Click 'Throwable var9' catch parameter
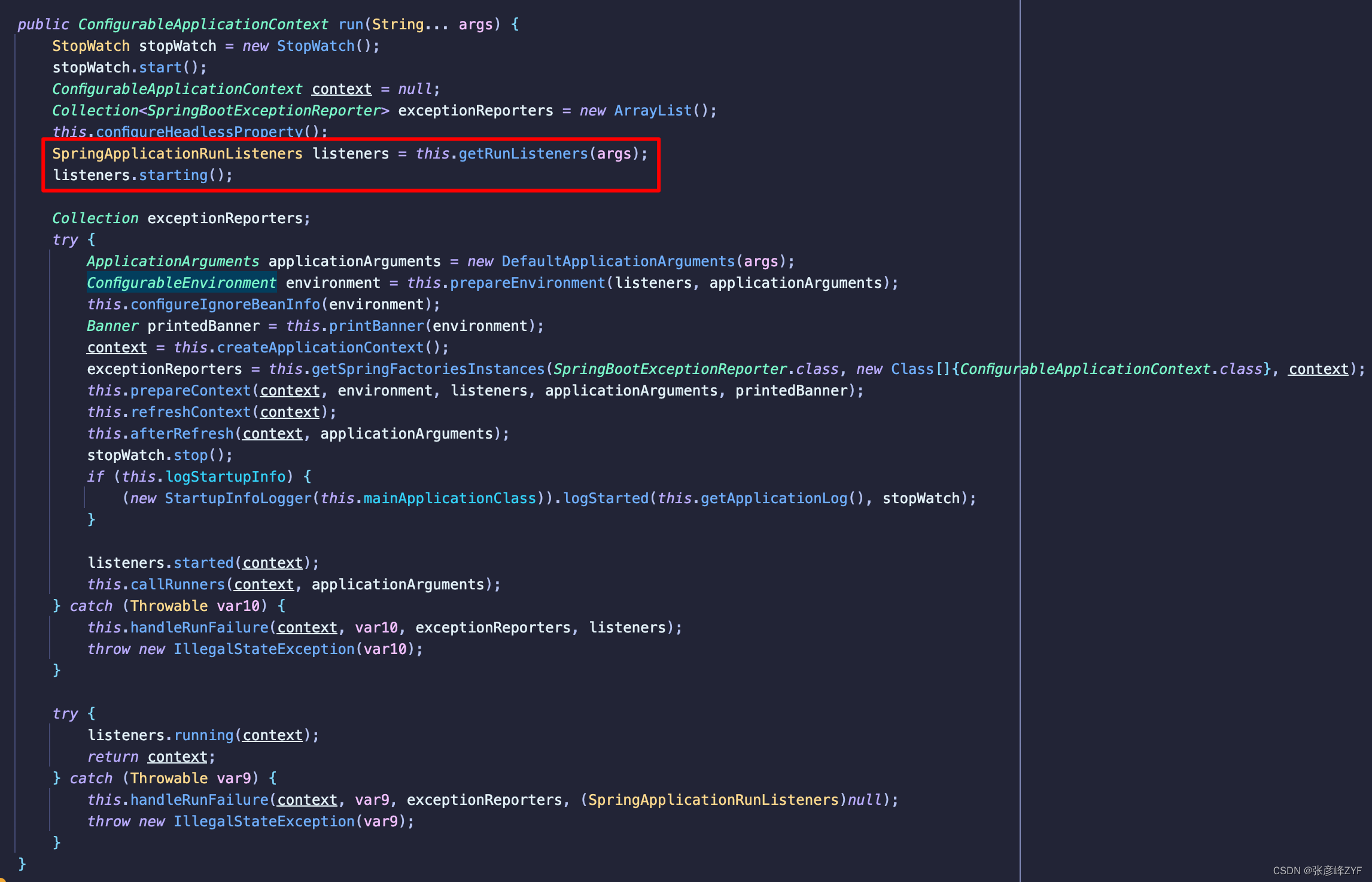 click(190, 778)
